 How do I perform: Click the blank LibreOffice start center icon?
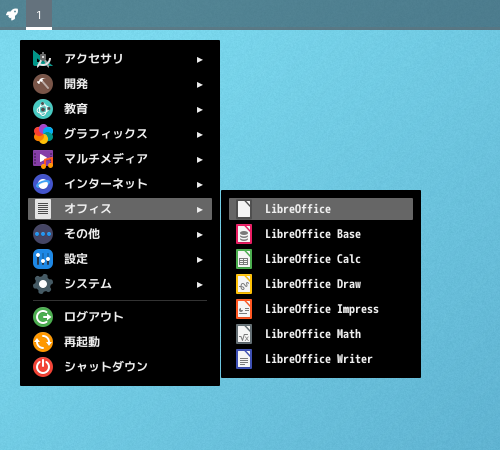point(244,209)
